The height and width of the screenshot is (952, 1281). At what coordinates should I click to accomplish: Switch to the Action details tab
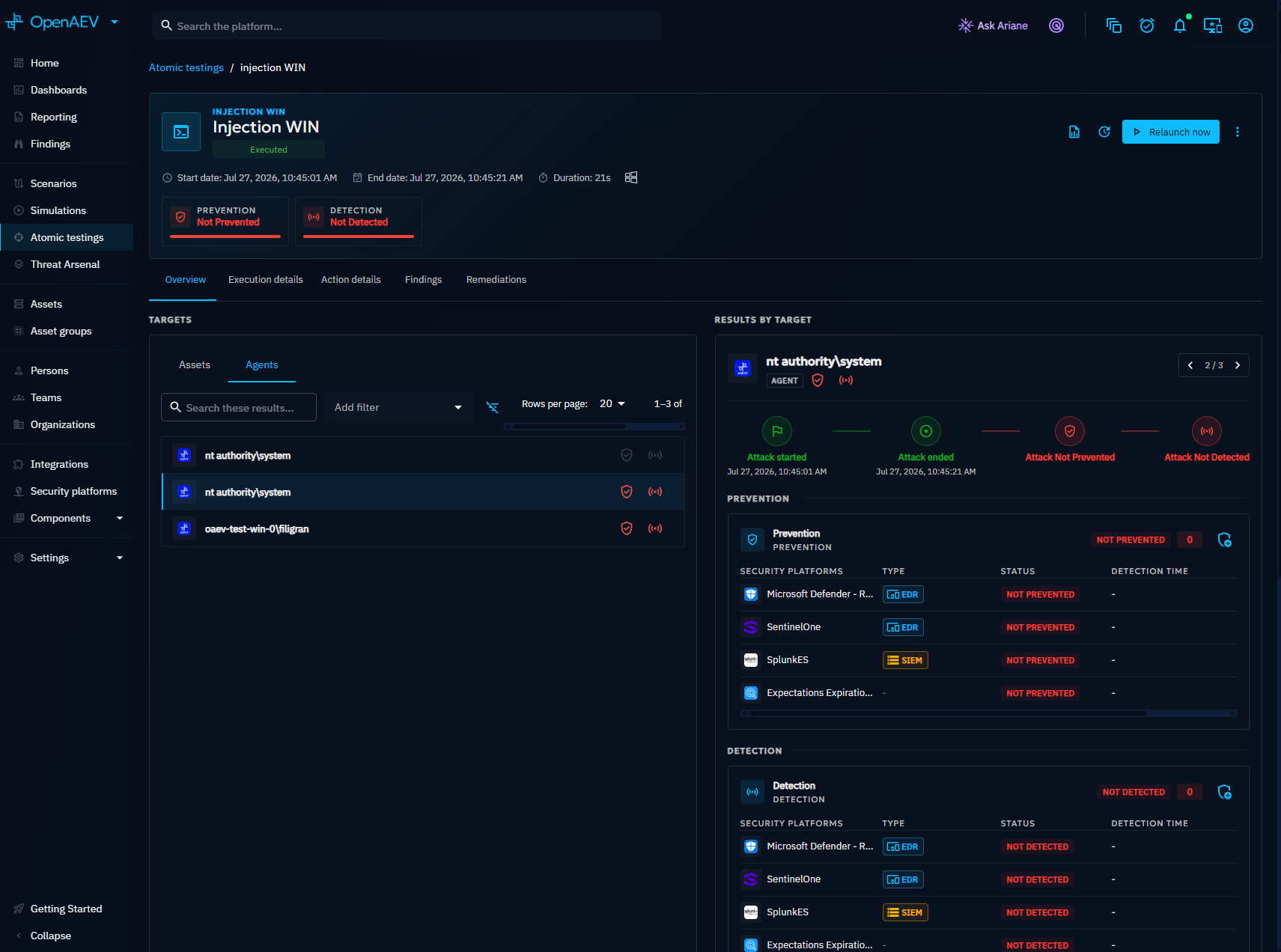[x=351, y=279]
